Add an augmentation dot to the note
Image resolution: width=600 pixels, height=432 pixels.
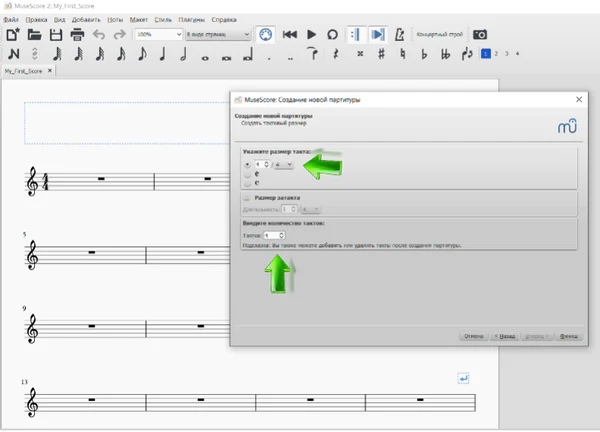[269, 58]
